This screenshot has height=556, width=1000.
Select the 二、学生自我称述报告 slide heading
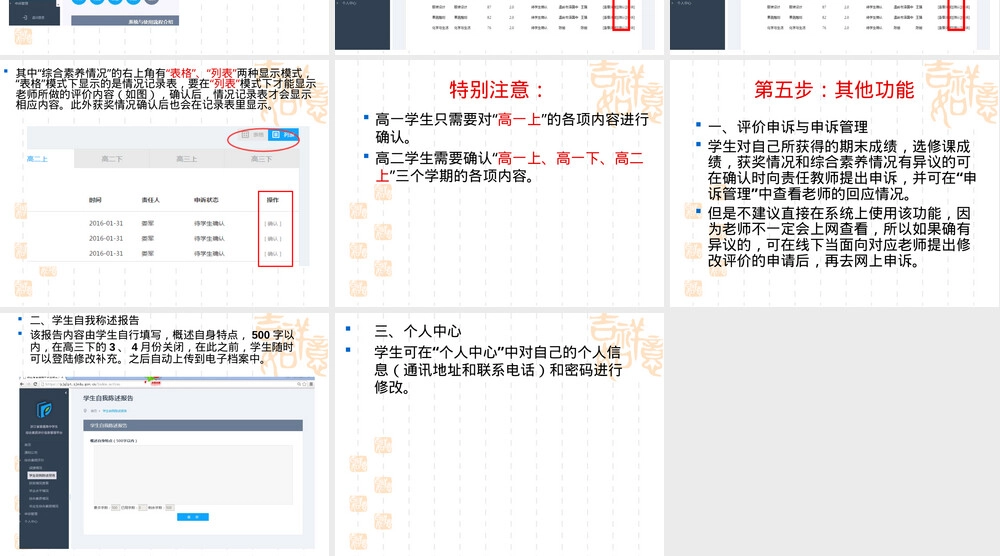(x=85, y=320)
